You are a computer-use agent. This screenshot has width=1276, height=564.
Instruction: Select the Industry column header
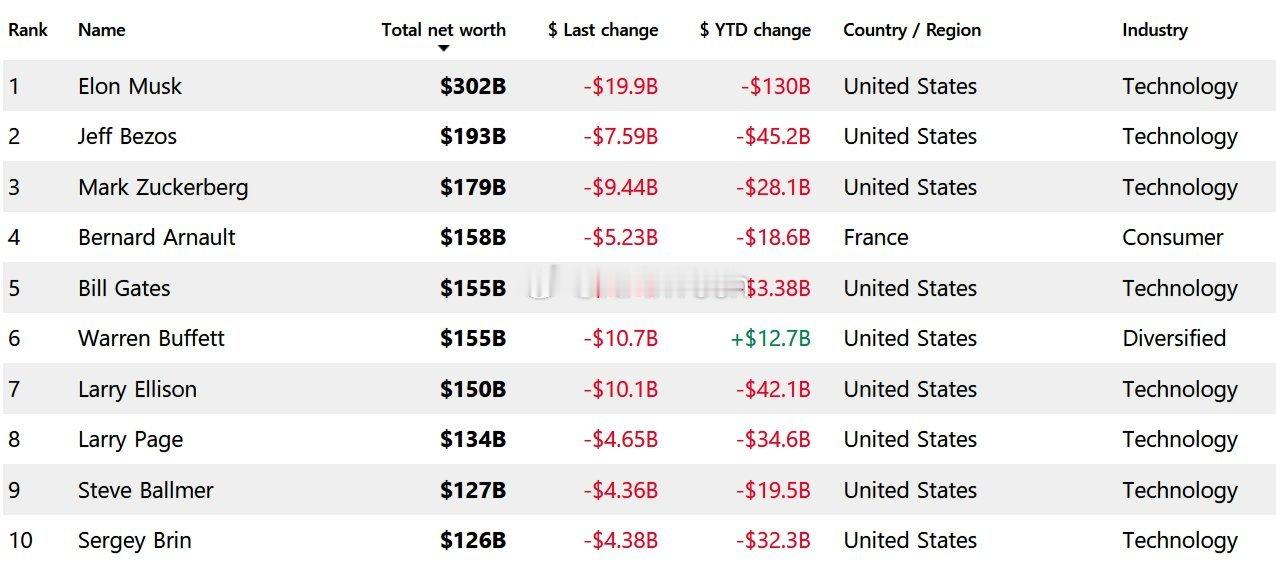tap(1154, 29)
